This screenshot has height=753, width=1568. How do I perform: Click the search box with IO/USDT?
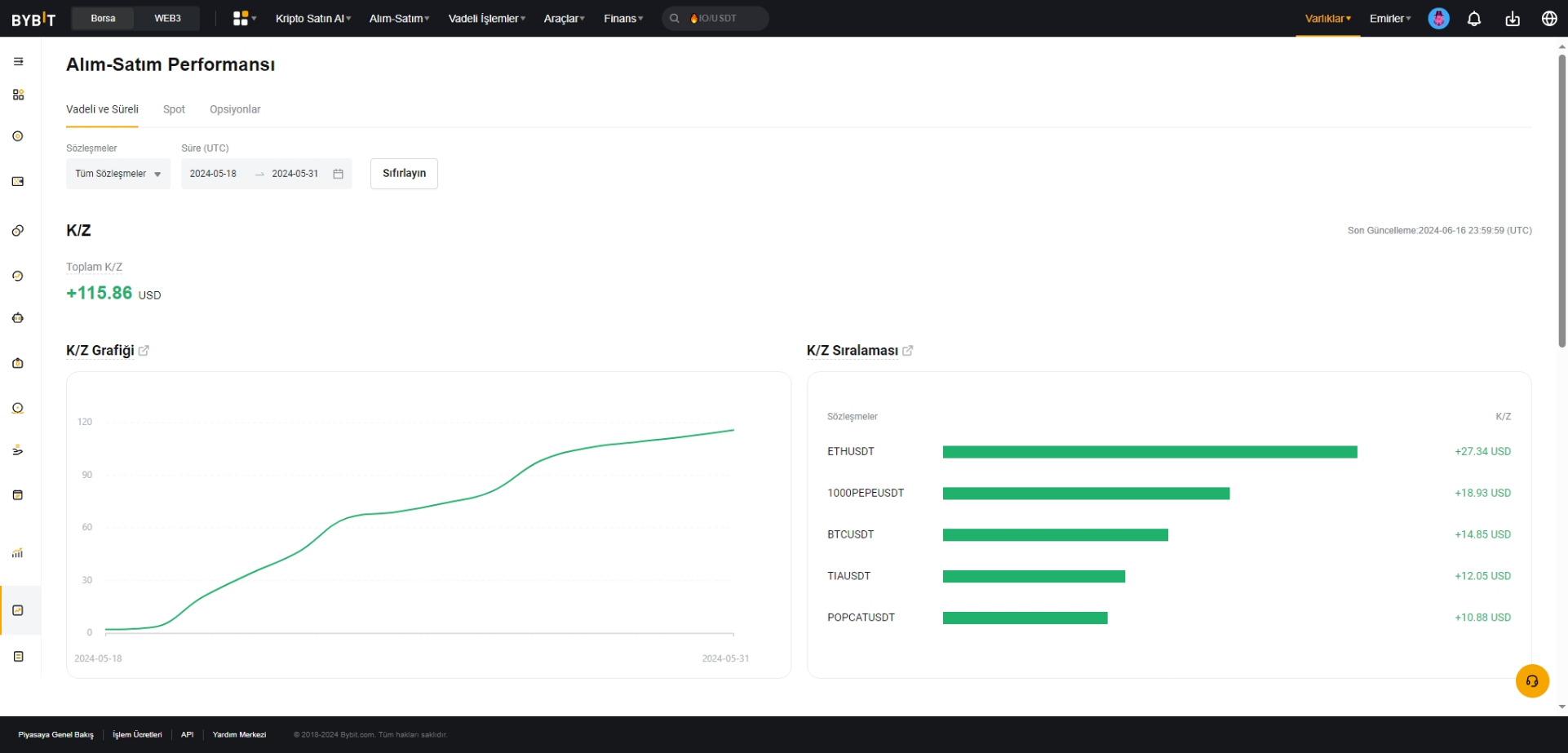click(x=715, y=18)
